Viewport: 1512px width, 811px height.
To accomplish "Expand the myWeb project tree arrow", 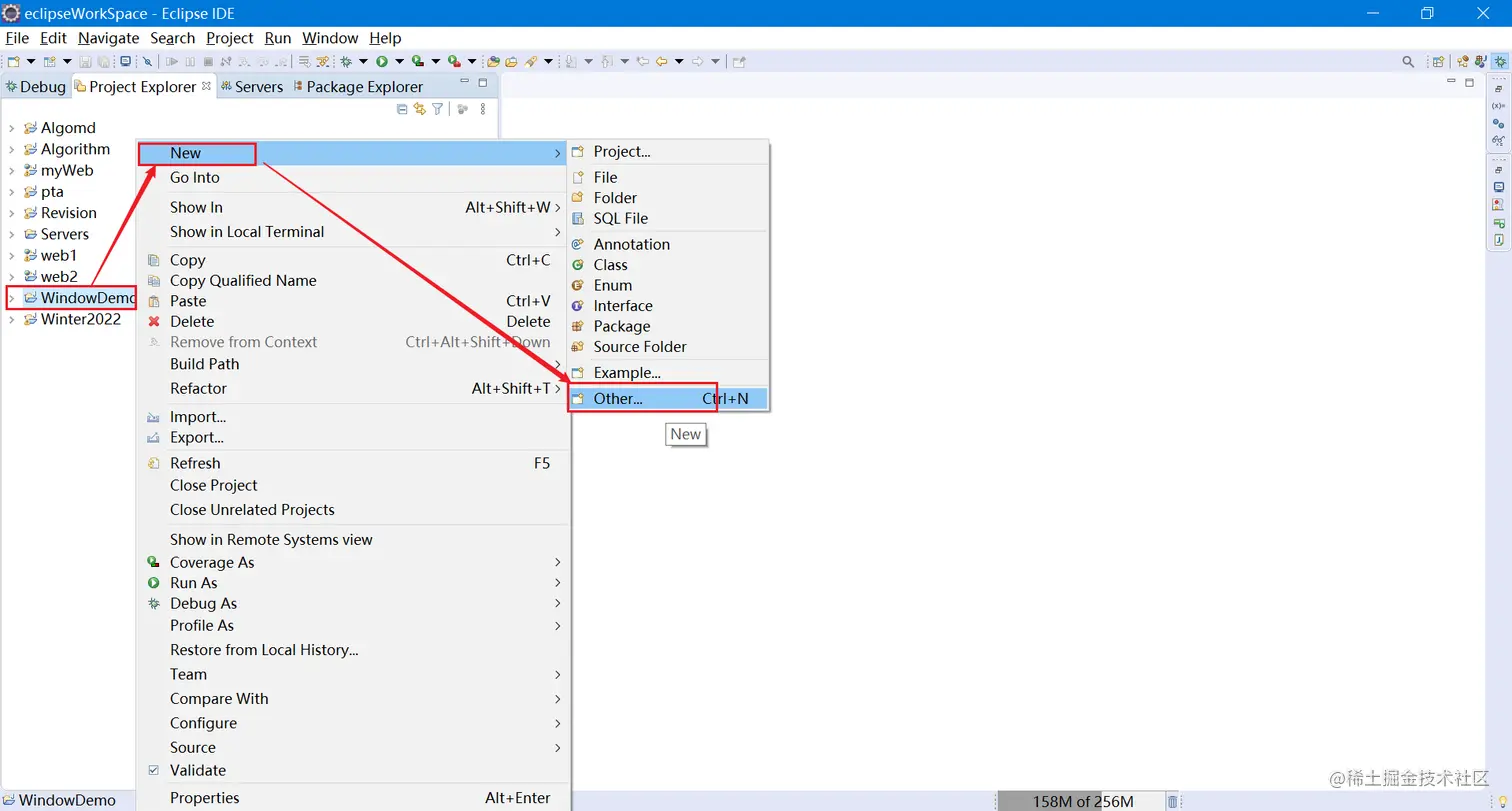I will click(12, 171).
